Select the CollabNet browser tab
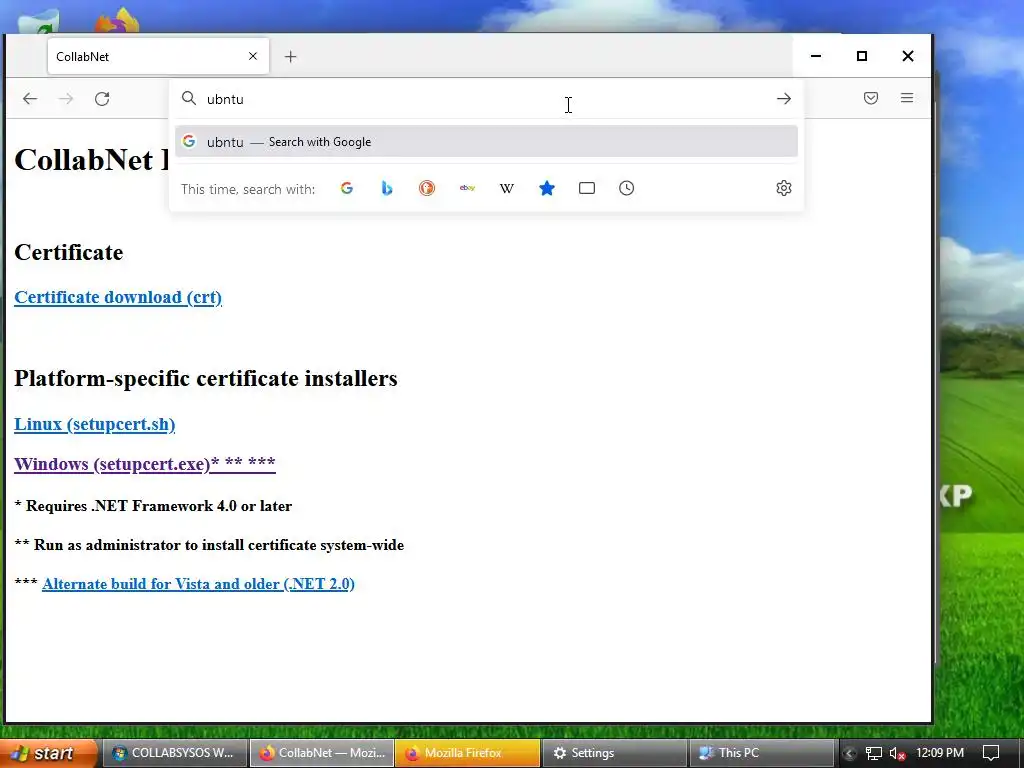Viewport: 1024px width, 768px height. tap(158, 56)
